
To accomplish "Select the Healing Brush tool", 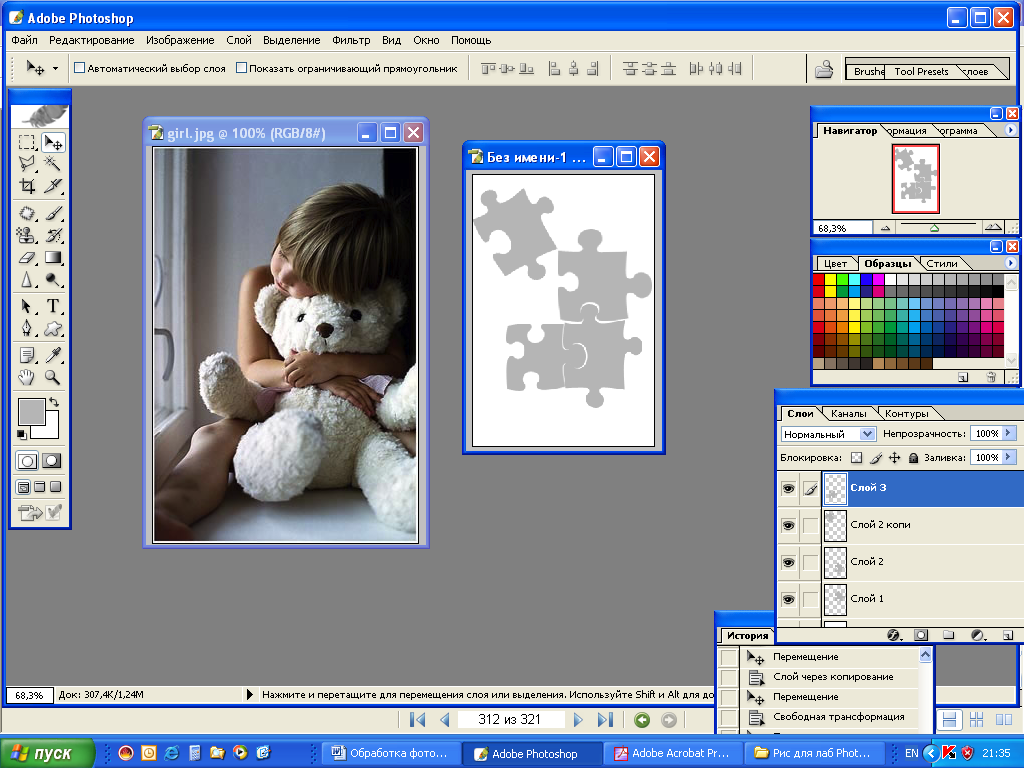I will pos(27,213).
